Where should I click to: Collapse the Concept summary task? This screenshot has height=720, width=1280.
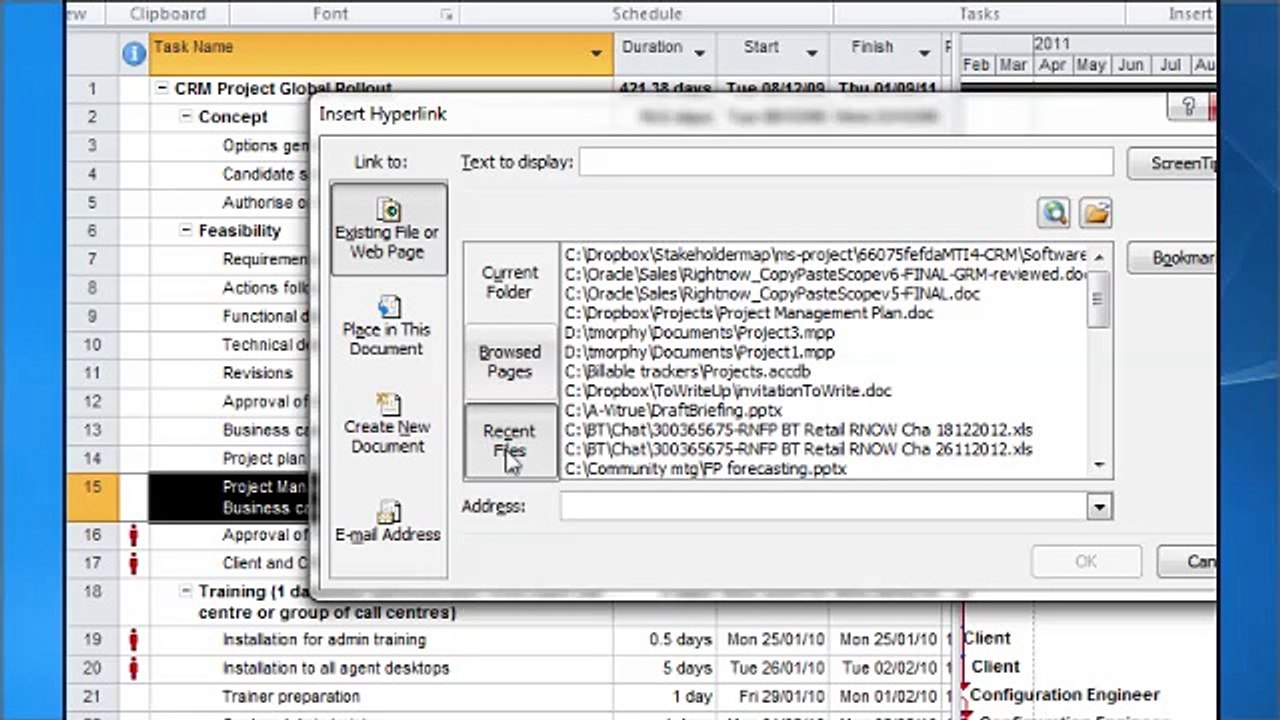(x=186, y=117)
